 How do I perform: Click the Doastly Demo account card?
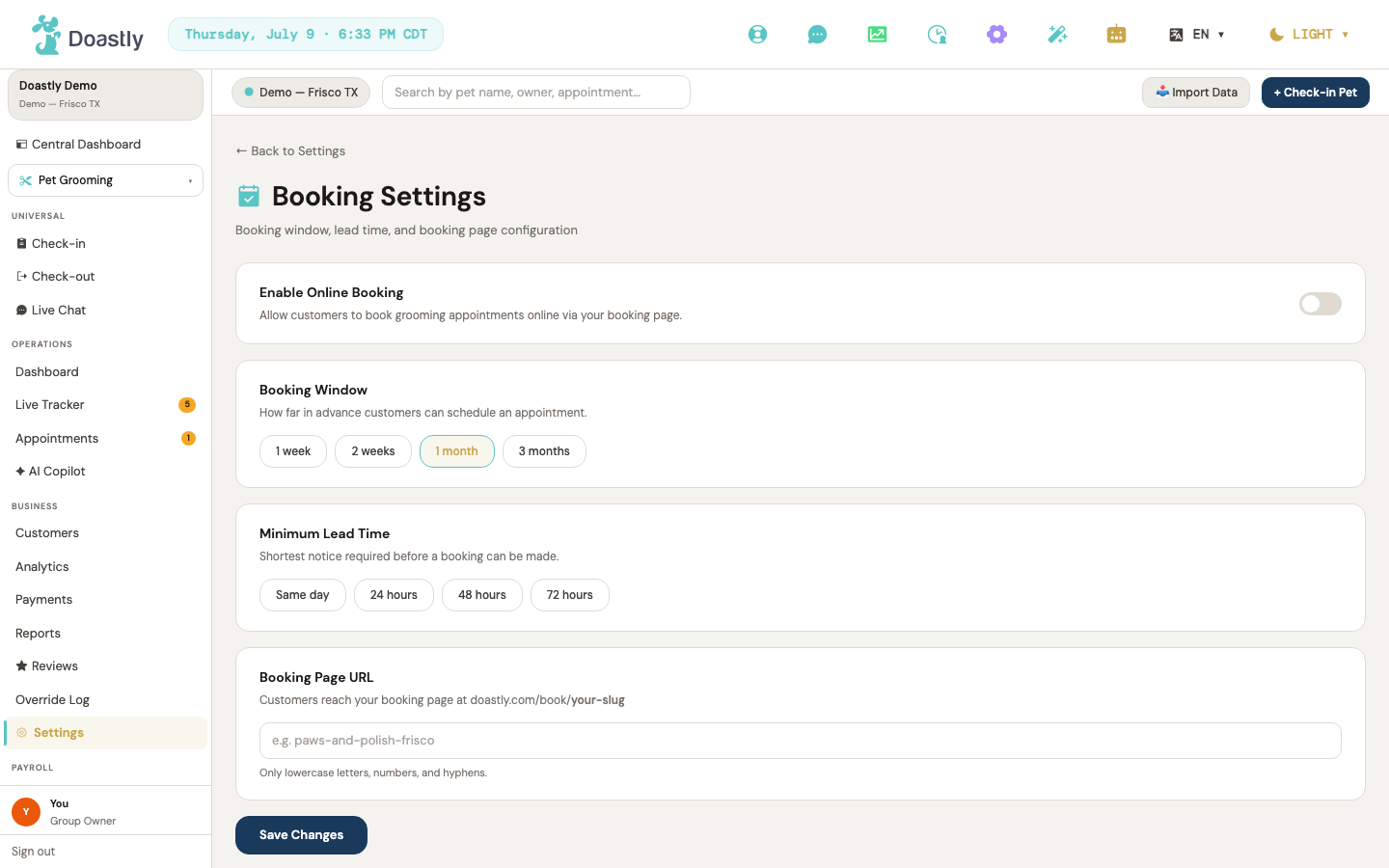point(105,95)
